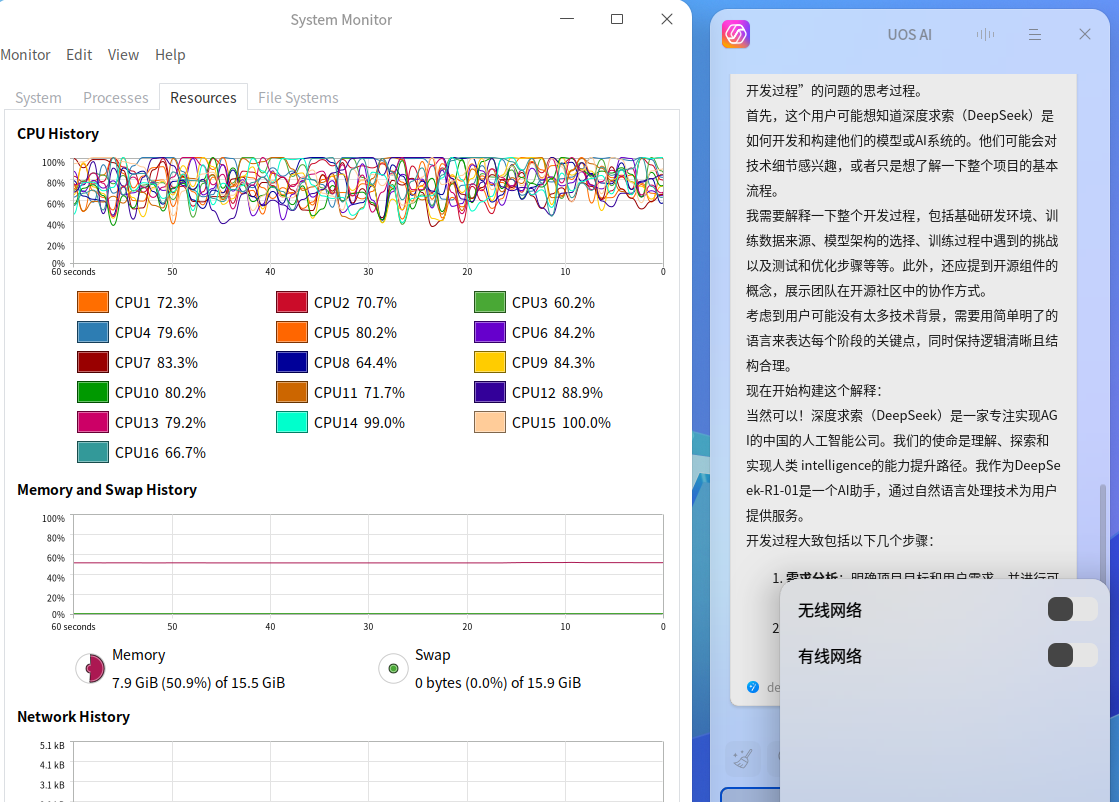Image resolution: width=1119 pixels, height=802 pixels.
Task: Click the "现在开始构建这个解释:" chat line
Action: 814,390
